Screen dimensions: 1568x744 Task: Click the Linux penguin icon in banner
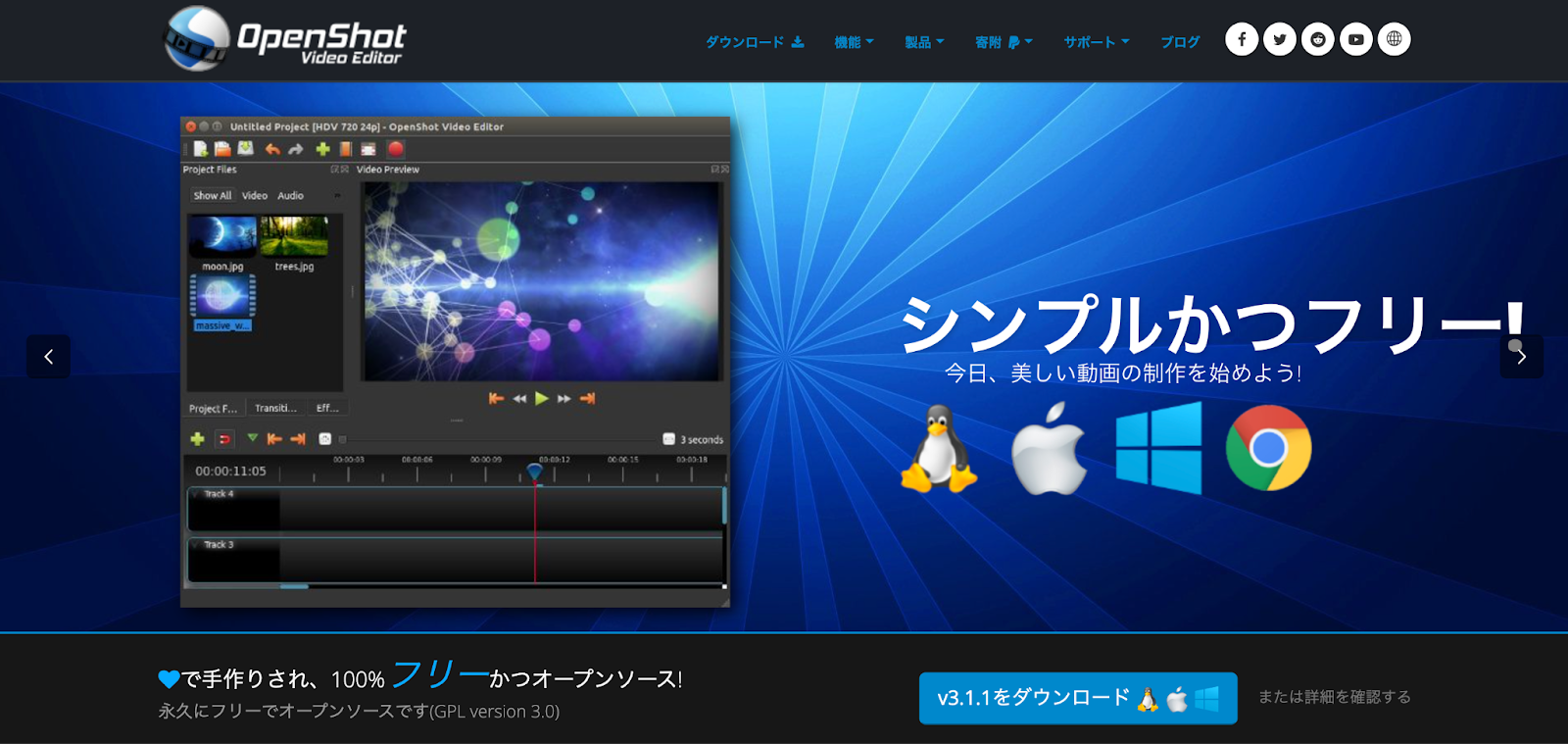[x=939, y=448]
